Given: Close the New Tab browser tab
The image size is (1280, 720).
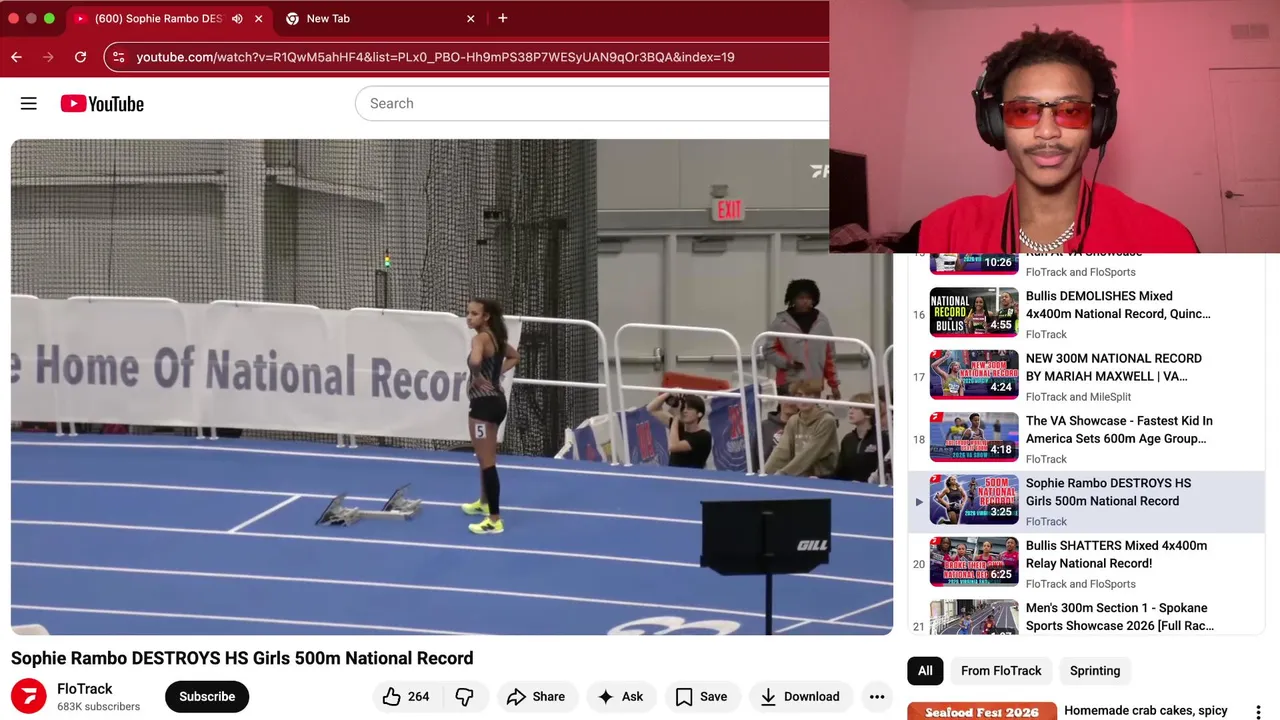Looking at the screenshot, I should [x=471, y=18].
